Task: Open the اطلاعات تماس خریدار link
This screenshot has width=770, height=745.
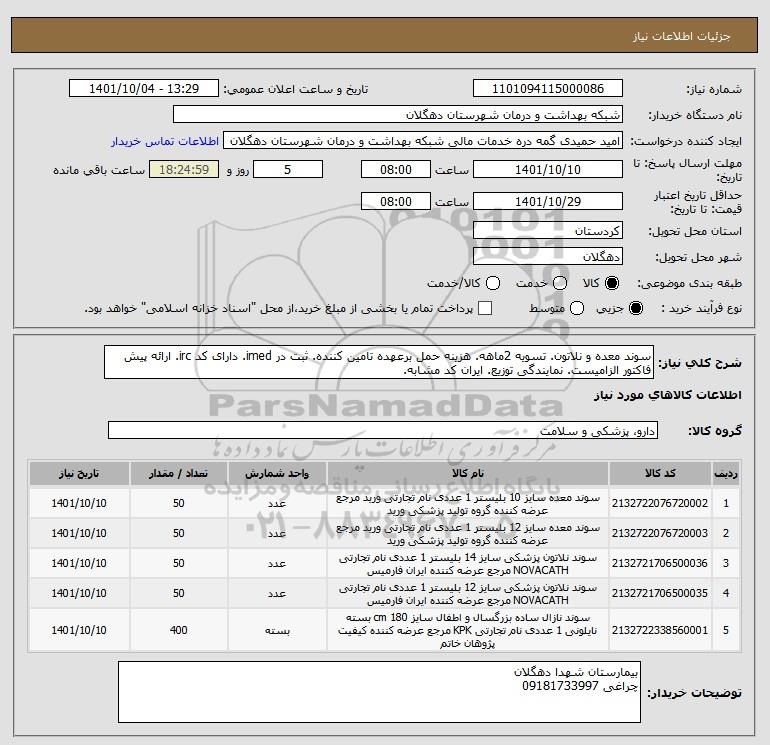Action: 165,141
